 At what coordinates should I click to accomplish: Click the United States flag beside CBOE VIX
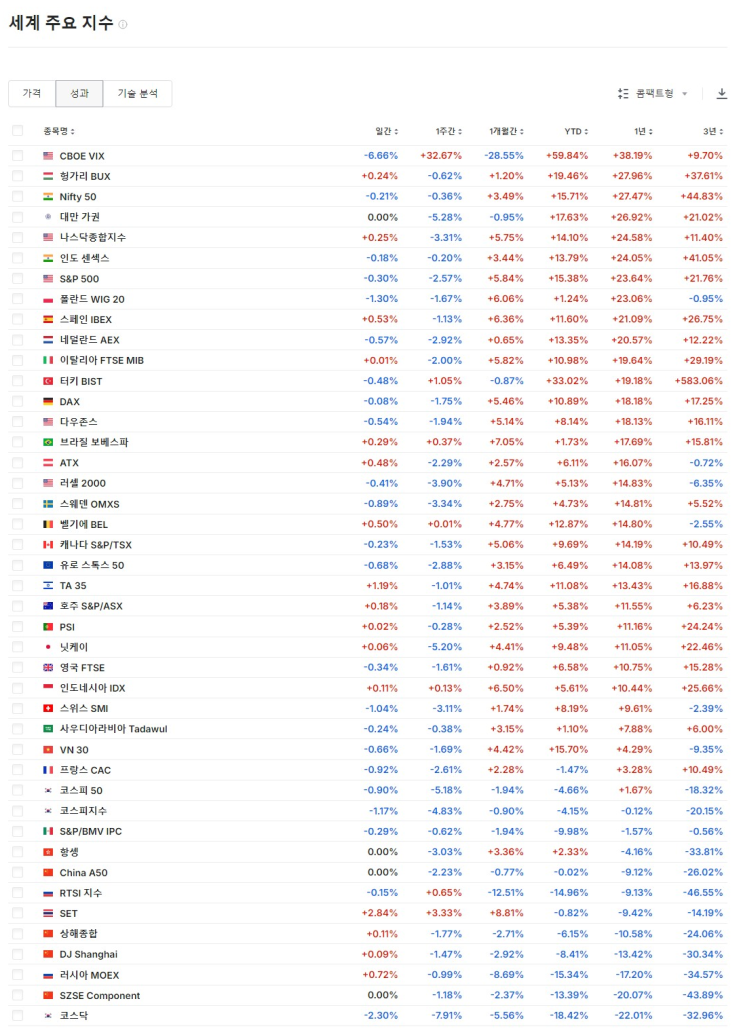pyautogui.click(x=48, y=156)
